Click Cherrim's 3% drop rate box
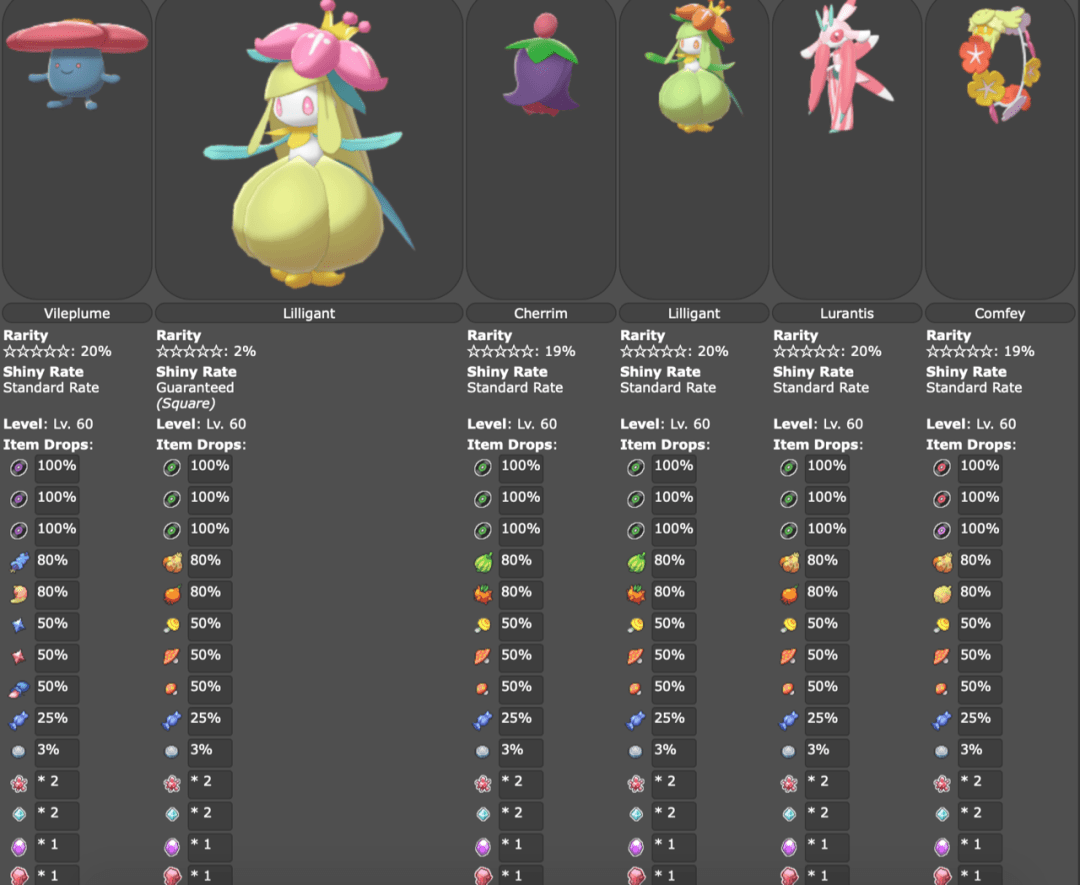Viewport: 1080px width, 885px height. pyautogui.click(x=520, y=752)
